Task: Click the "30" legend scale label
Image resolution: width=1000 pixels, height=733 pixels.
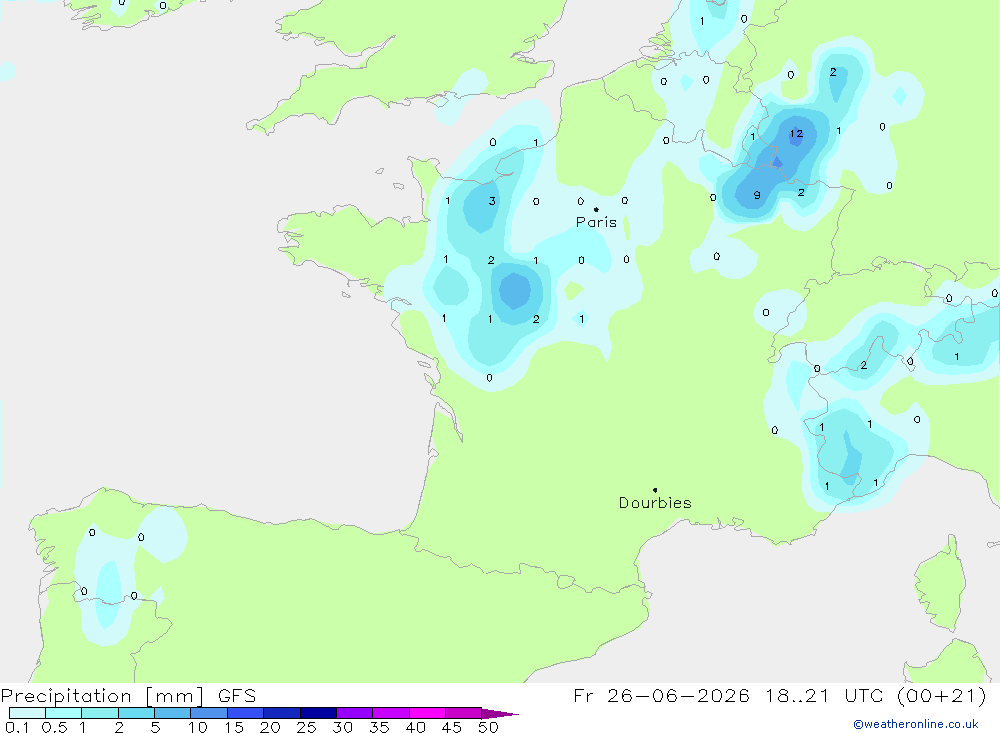Action: [x=342, y=727]
